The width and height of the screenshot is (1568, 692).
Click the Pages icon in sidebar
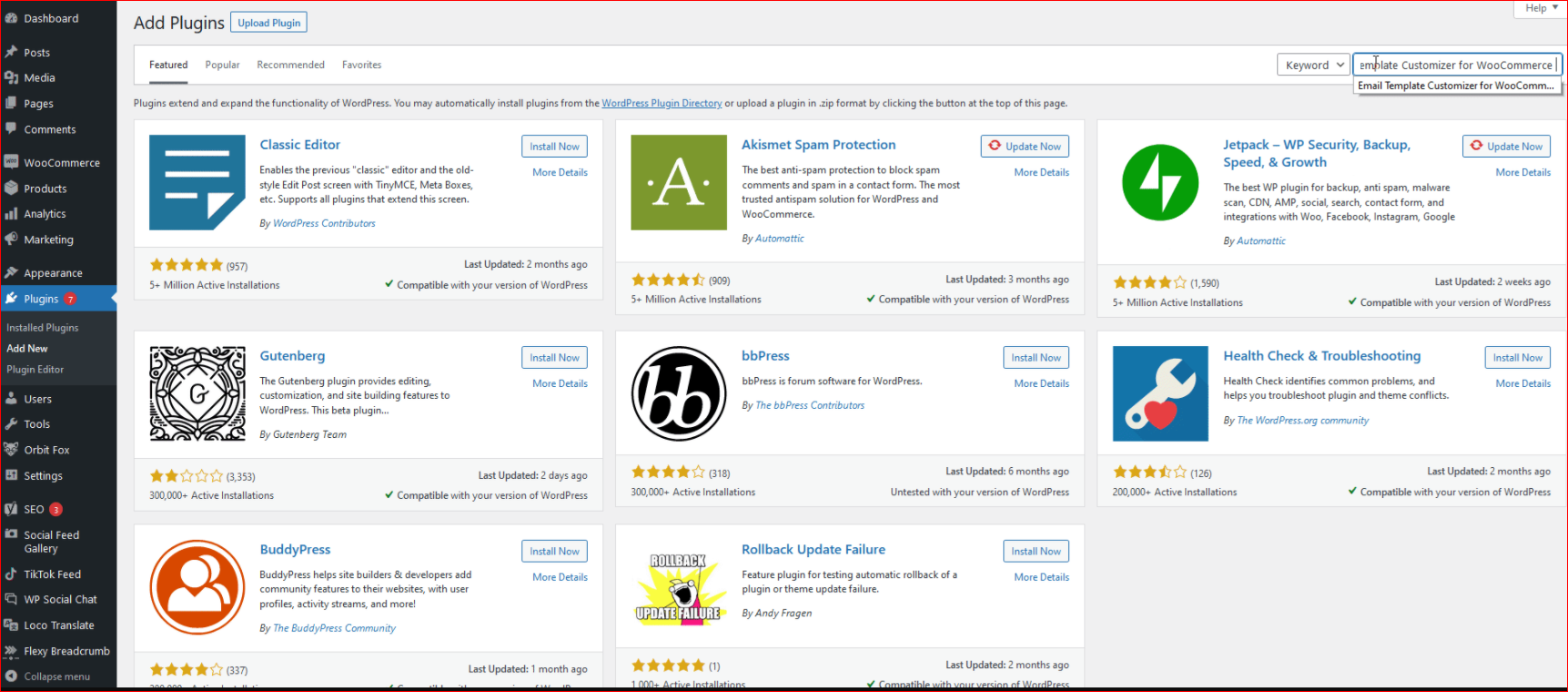pos(11,103)
